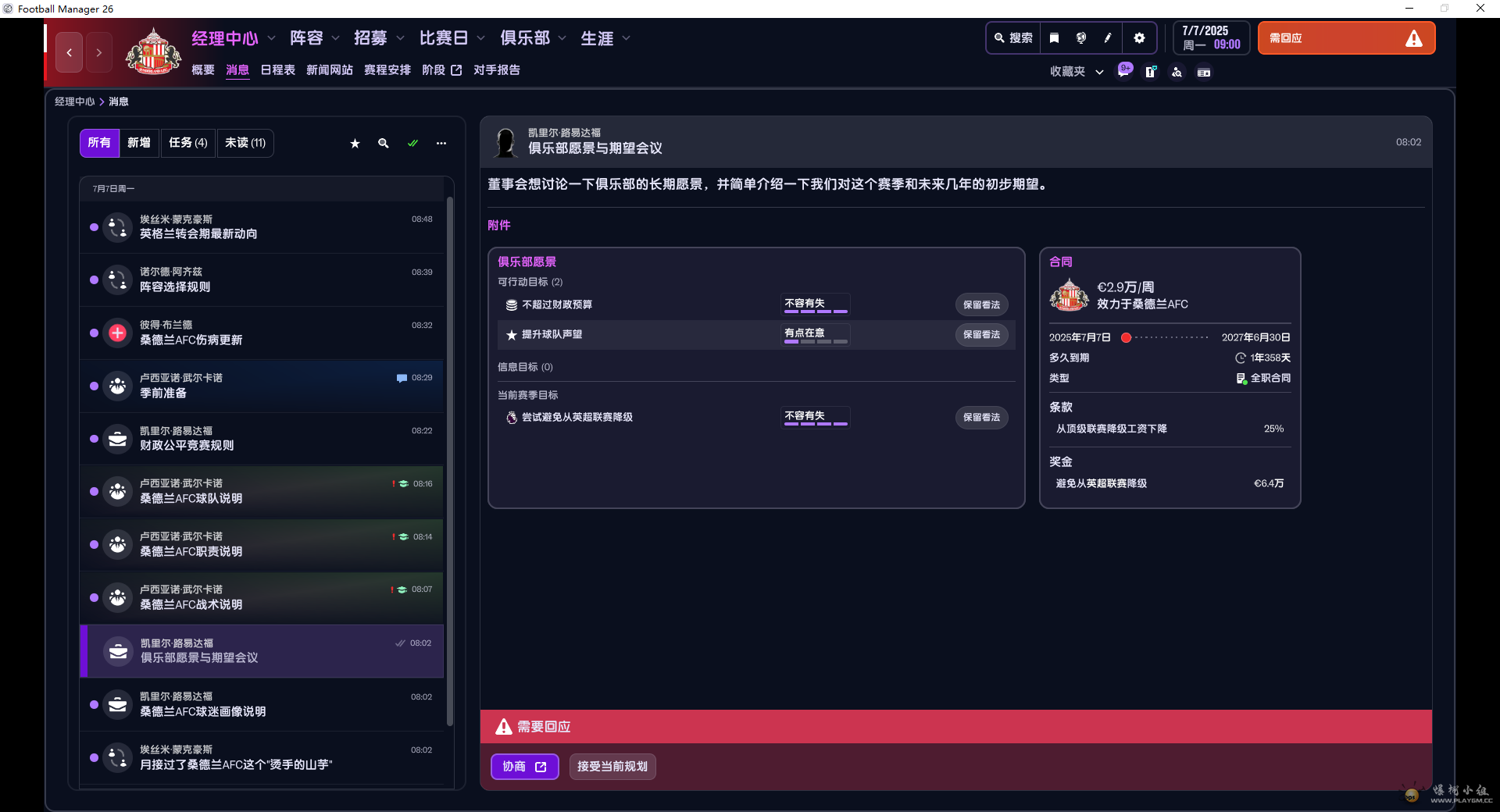Screen dimensions: 1500x812
Task: Toggle read status dot on 季前准备 message
Action: (x=94, y=386)
